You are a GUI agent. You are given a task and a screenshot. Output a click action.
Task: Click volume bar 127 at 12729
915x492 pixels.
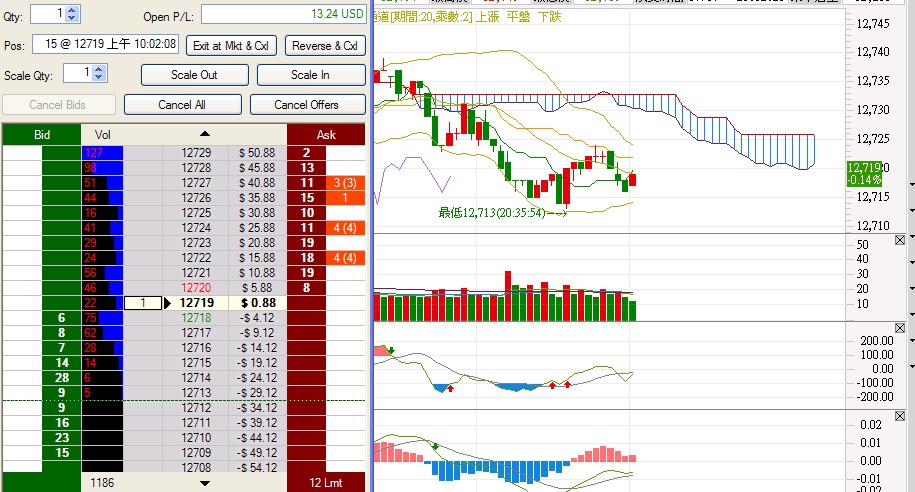point(103,153)
